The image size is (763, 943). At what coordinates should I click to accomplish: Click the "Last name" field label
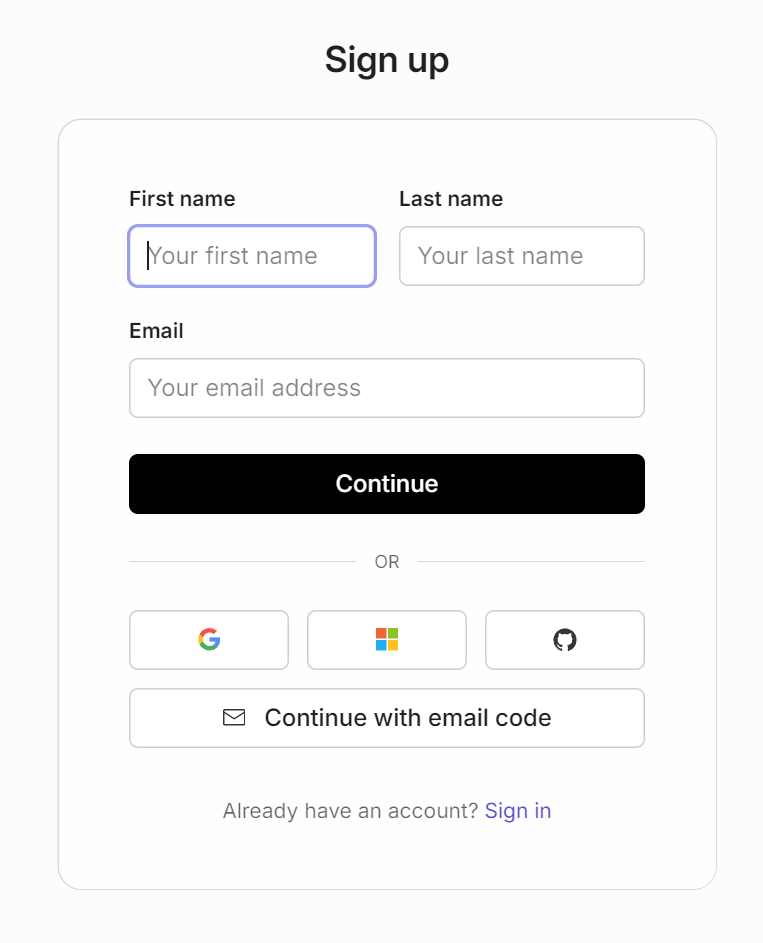(x=451, y=199)
